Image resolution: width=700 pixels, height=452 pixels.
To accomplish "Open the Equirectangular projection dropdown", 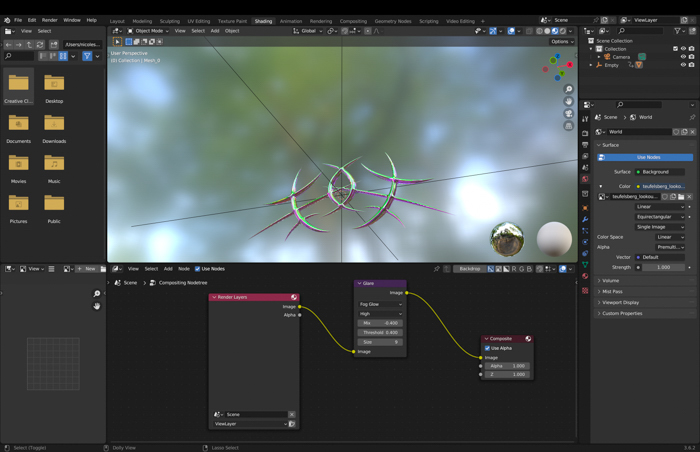I will [660, 216].
